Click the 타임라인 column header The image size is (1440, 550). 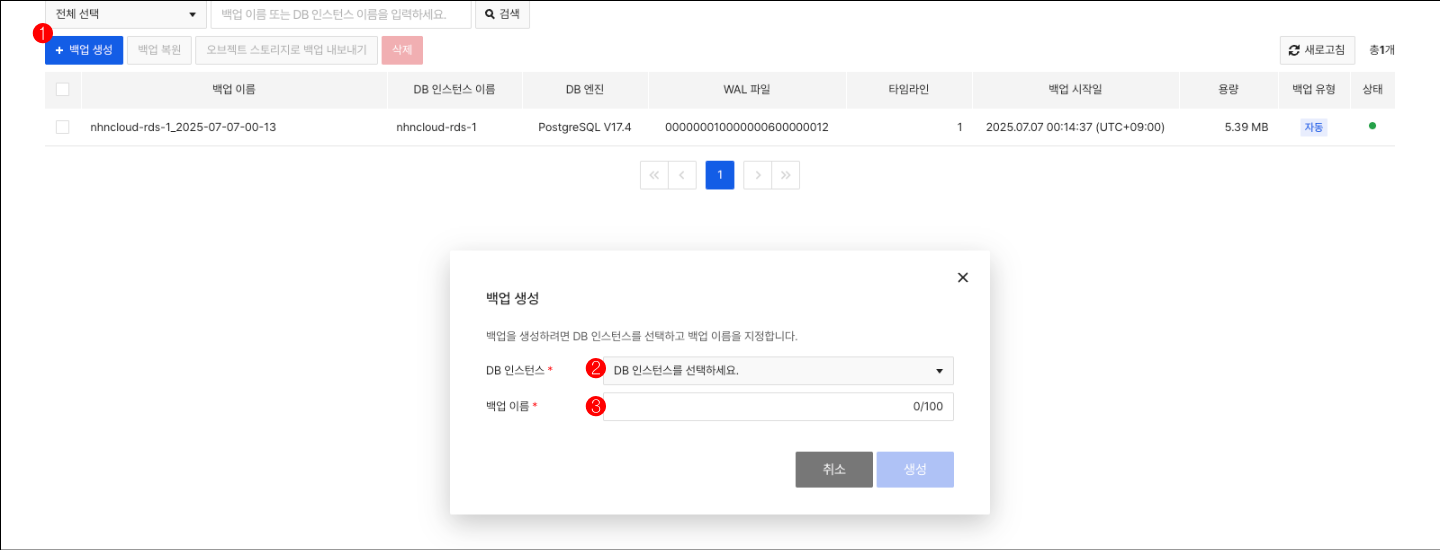pos(909,89)
